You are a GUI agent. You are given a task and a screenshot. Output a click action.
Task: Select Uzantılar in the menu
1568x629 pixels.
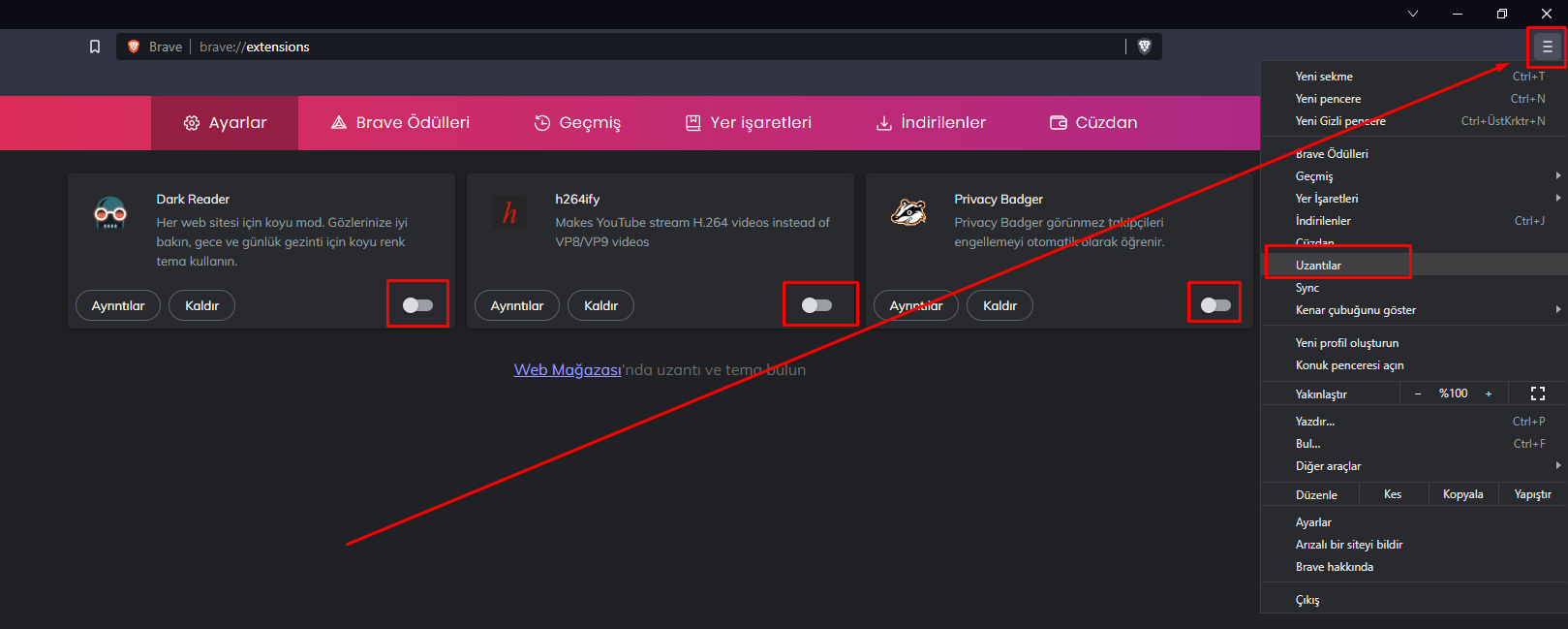1414,266
